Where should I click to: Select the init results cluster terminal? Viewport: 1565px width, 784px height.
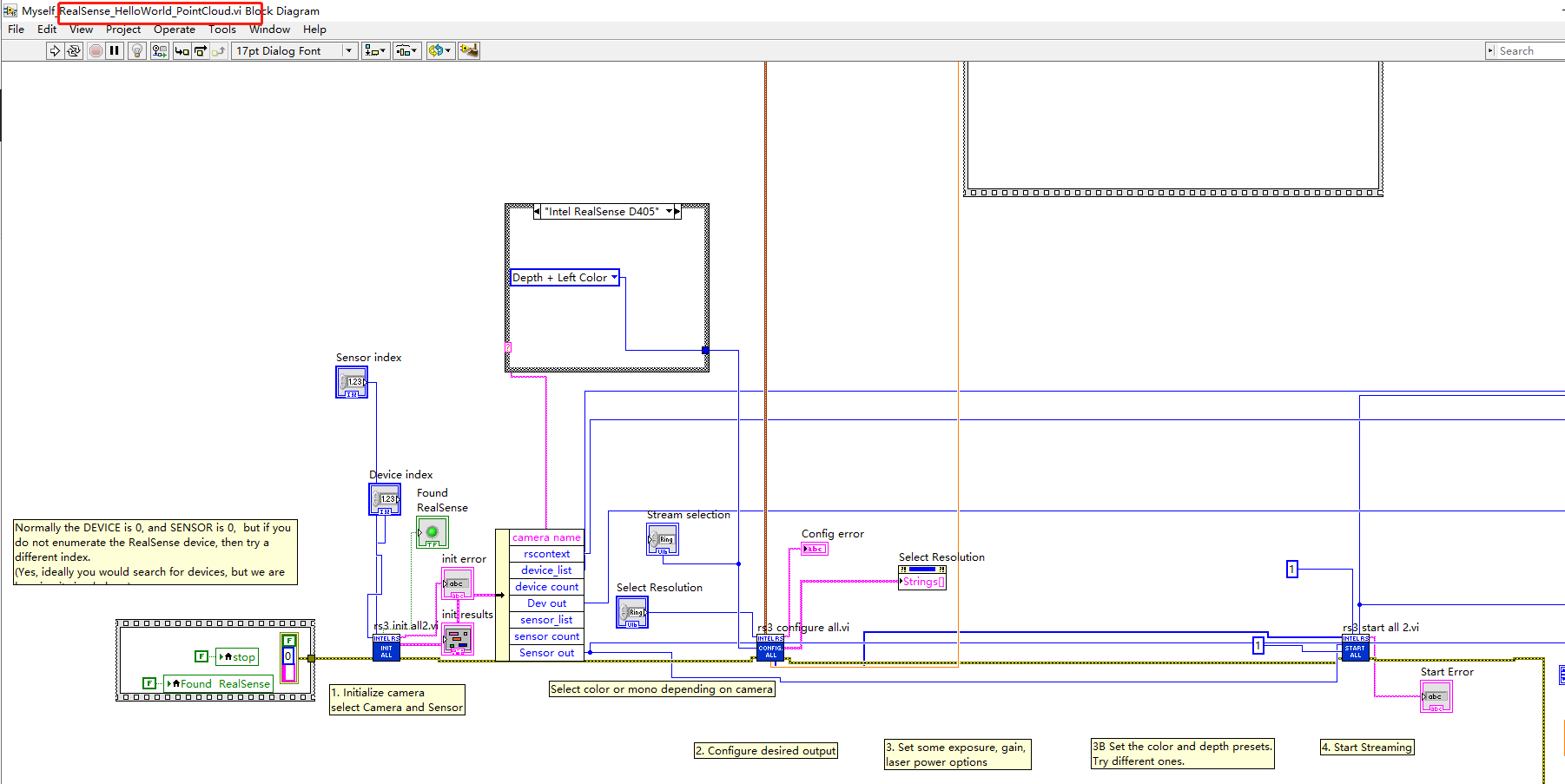tap(458, 640)
